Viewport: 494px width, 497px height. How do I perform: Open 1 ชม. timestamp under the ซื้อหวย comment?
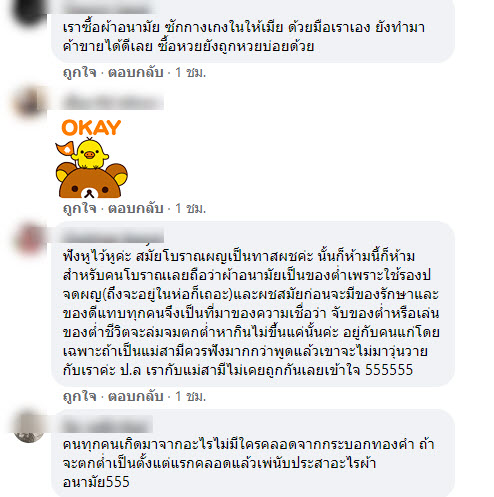click(x=190, y=72)
